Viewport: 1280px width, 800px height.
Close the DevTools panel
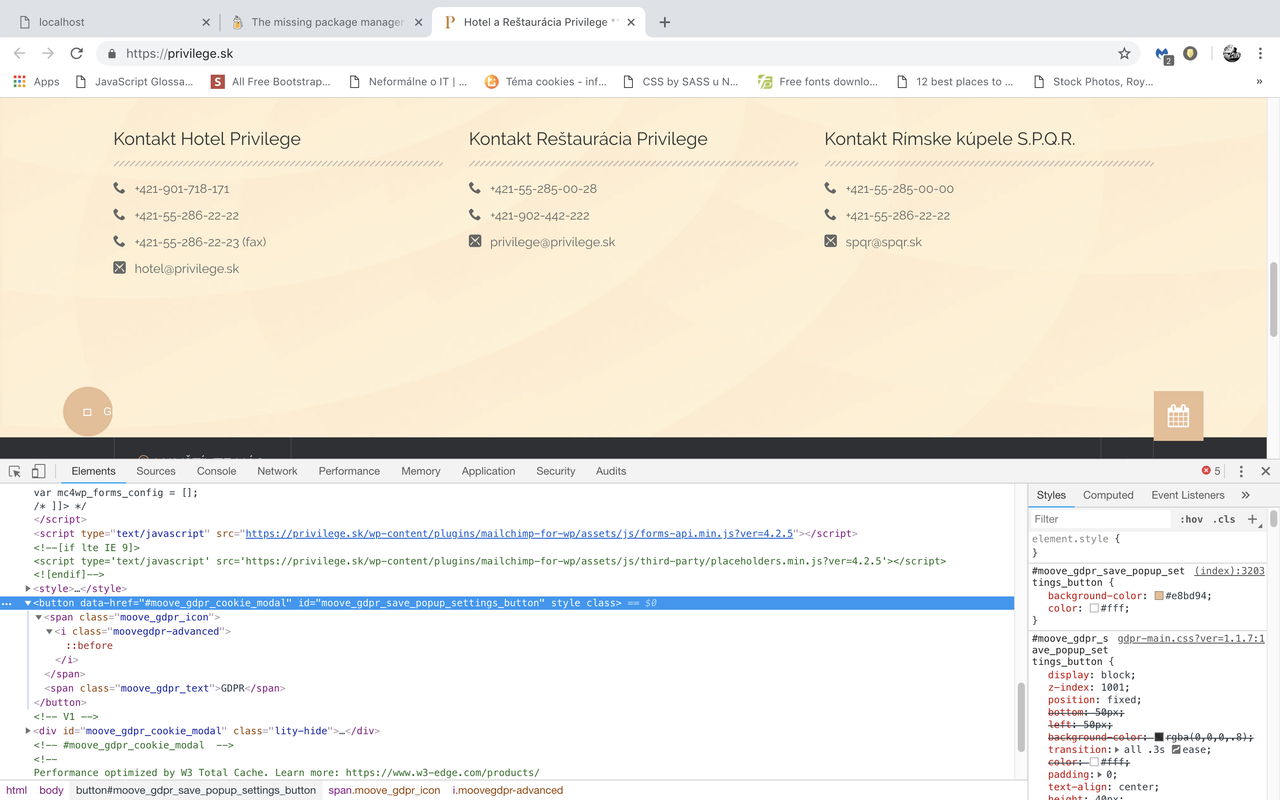click(x=1265, y=471)
